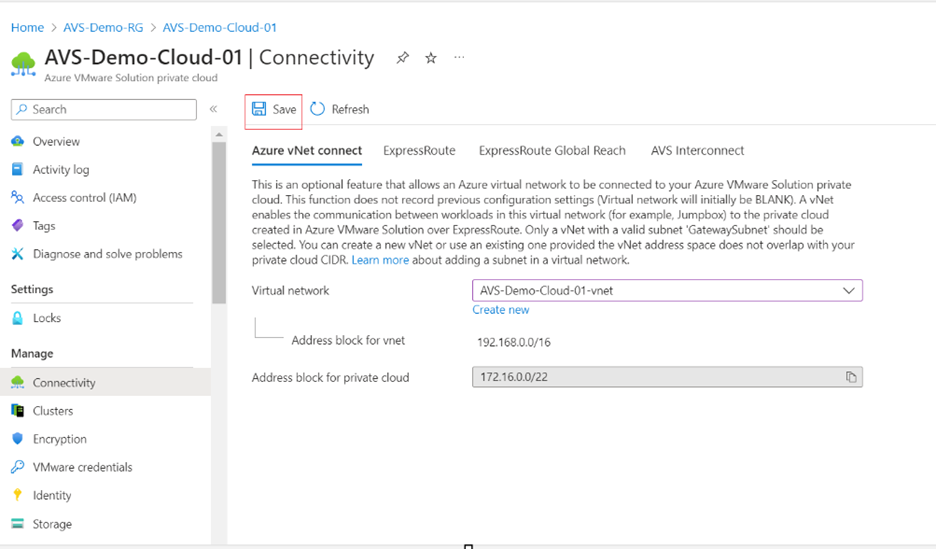Screen dimensions: 936x549
Task: Click the Connectivity green cloud icon
Action: click(17, 383)
